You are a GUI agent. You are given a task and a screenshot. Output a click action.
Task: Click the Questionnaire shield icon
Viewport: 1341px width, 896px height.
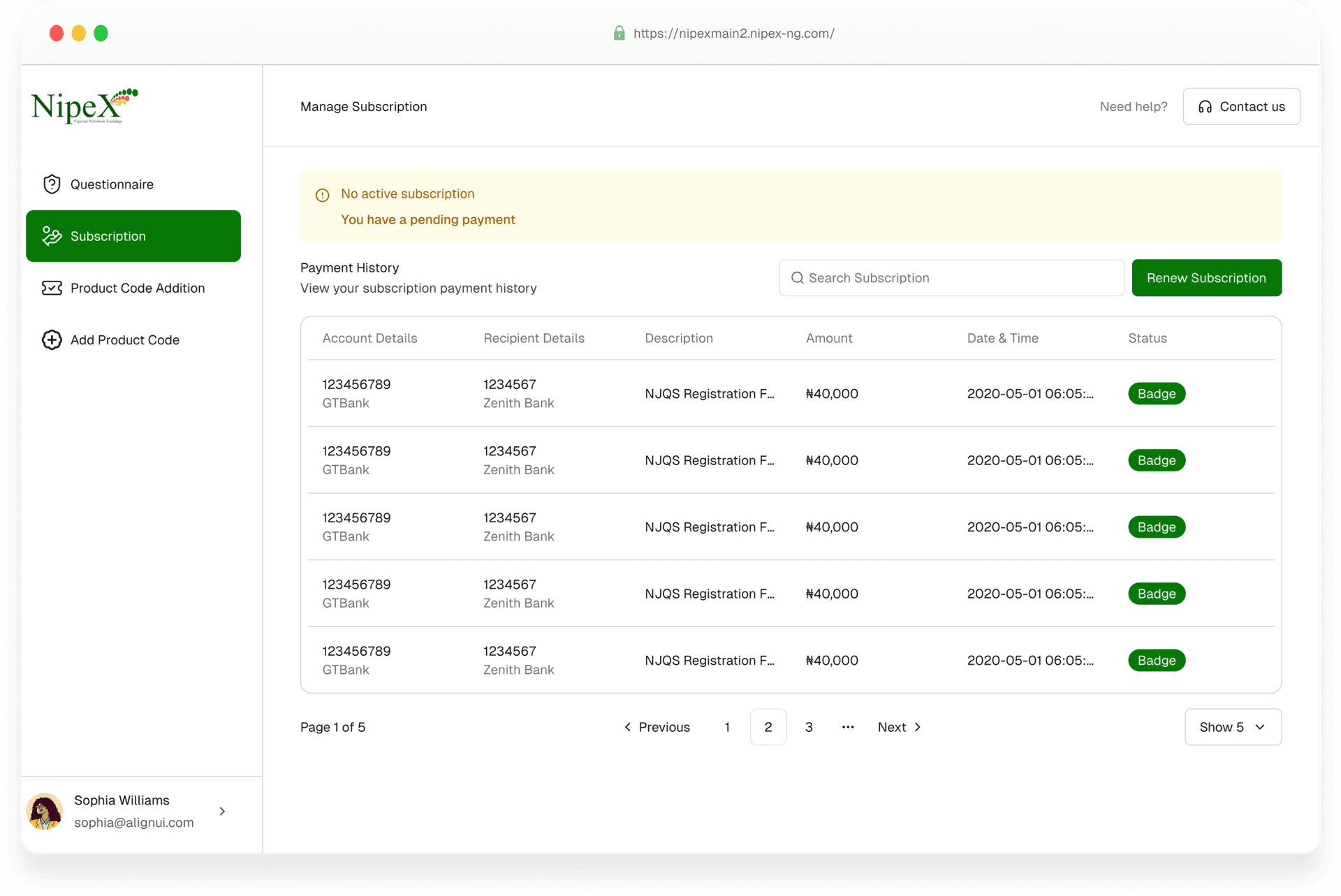[x=52, y=184]
